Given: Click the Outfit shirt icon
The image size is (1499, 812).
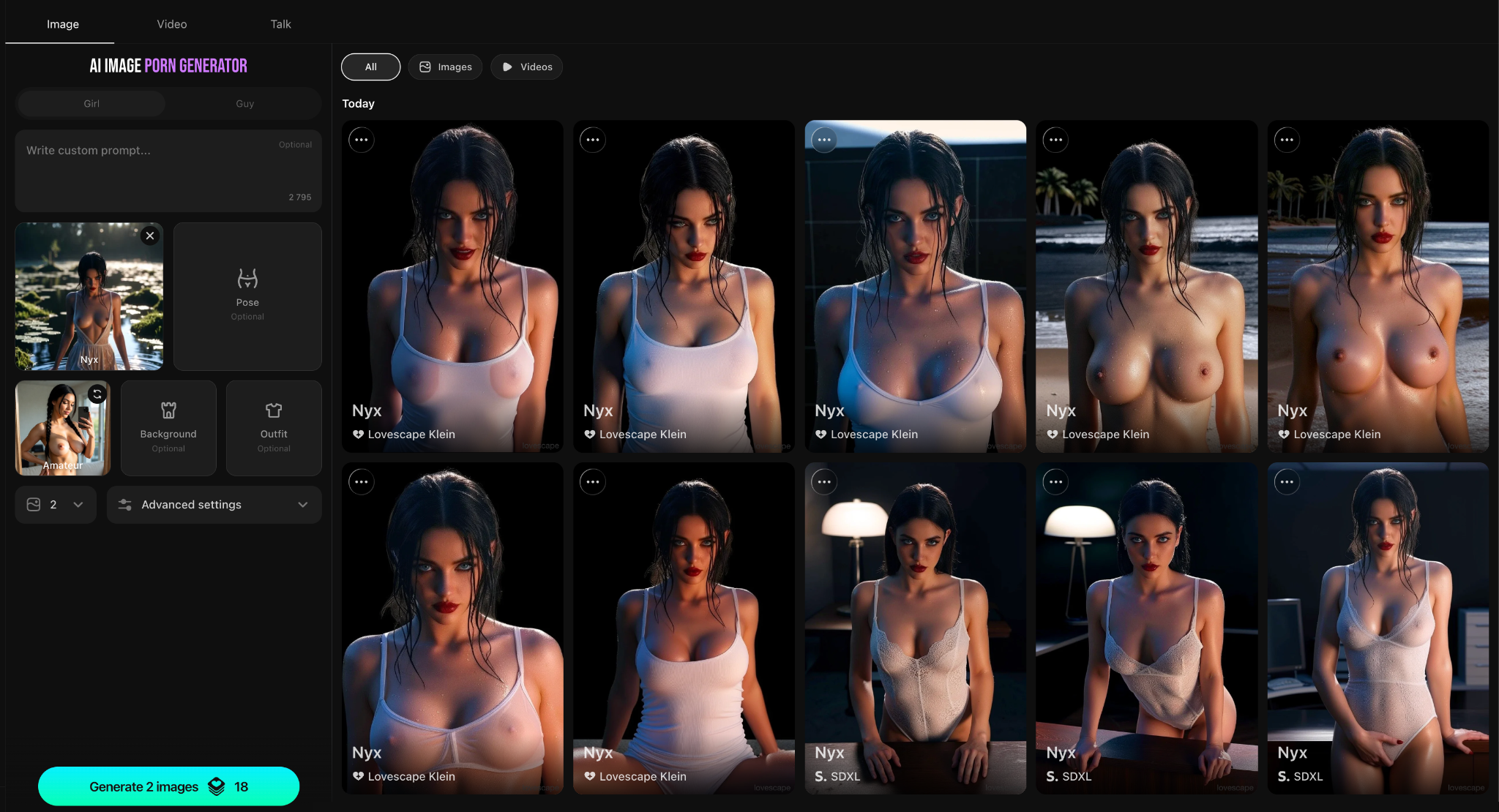Looking at the screenshot, I should tap(274, 410).
